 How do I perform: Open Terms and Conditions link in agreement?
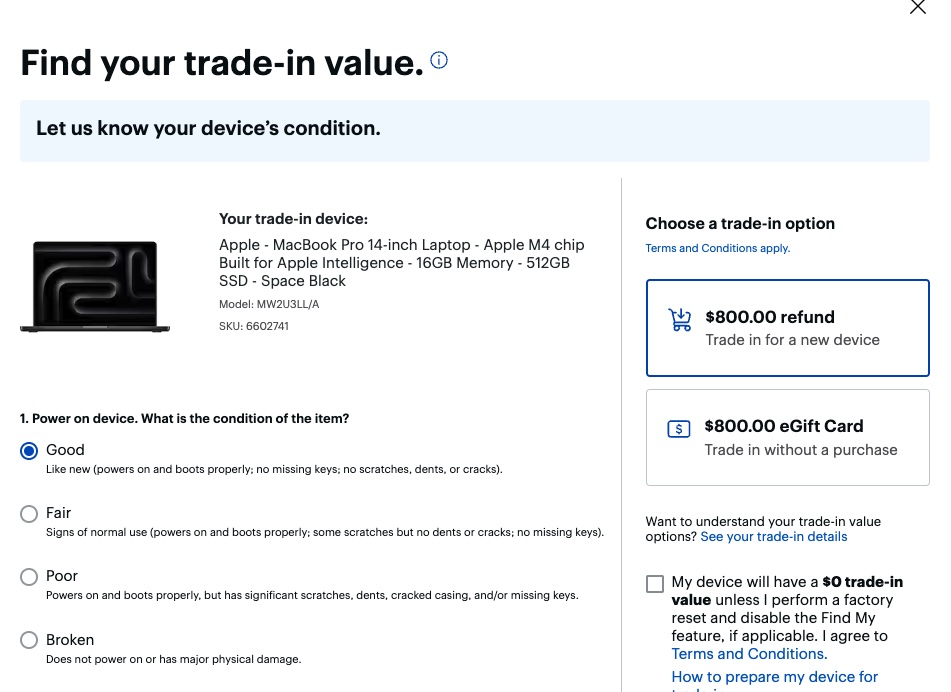pos(749,654)
